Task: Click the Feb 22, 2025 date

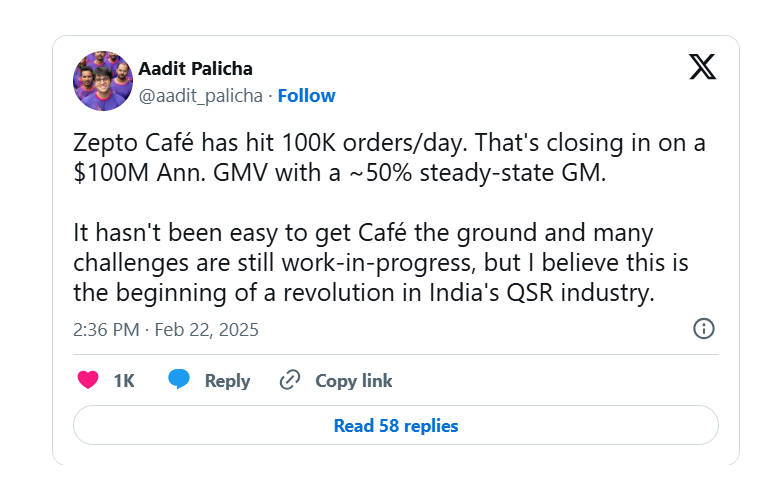Action: (x=207, y=329)
